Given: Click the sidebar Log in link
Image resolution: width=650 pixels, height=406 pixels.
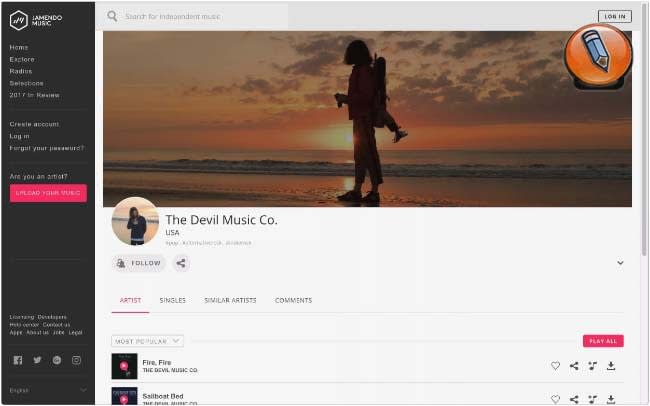Looking at the screenshot, I should pos(19,136).
